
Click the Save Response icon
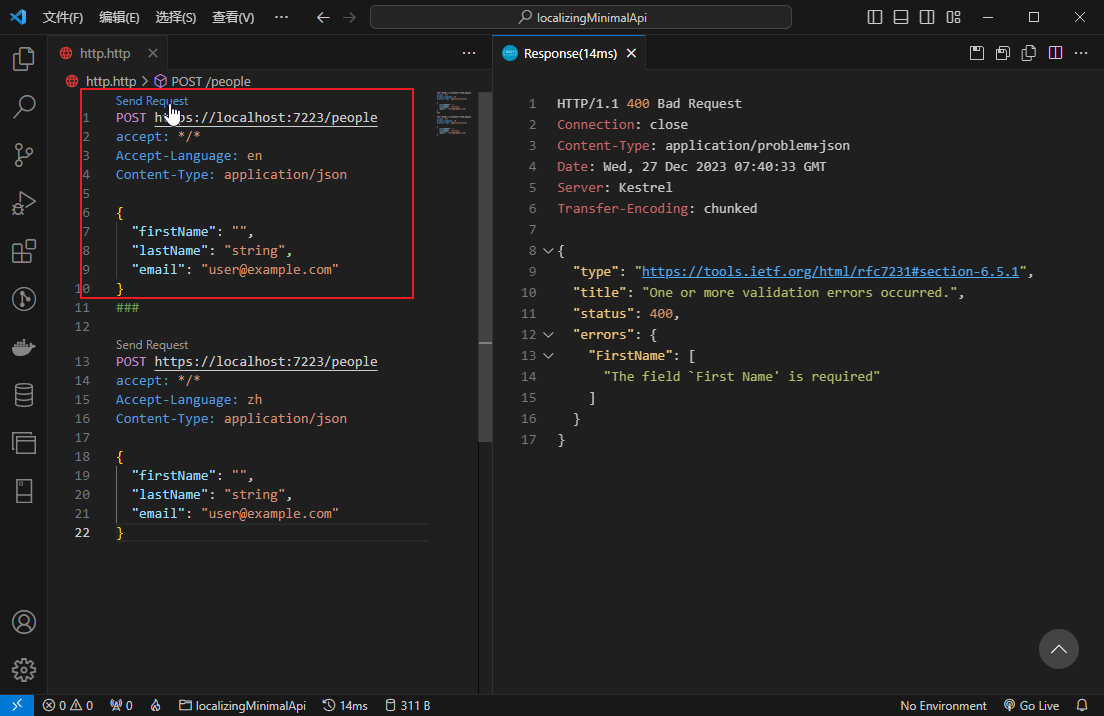pyautogui.click(x=977, y=54)
